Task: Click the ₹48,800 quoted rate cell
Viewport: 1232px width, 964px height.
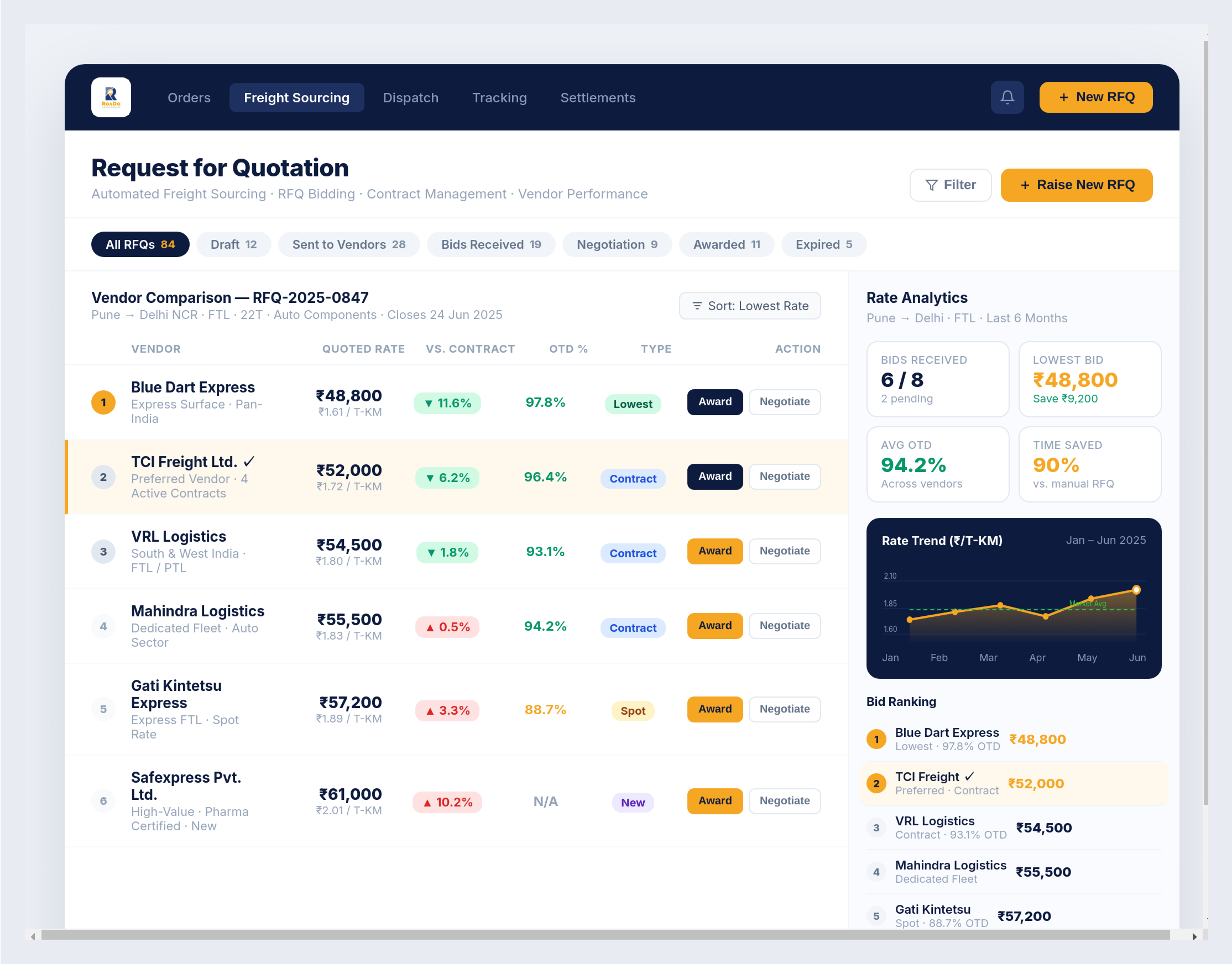Action: click(x=348, y=402)
